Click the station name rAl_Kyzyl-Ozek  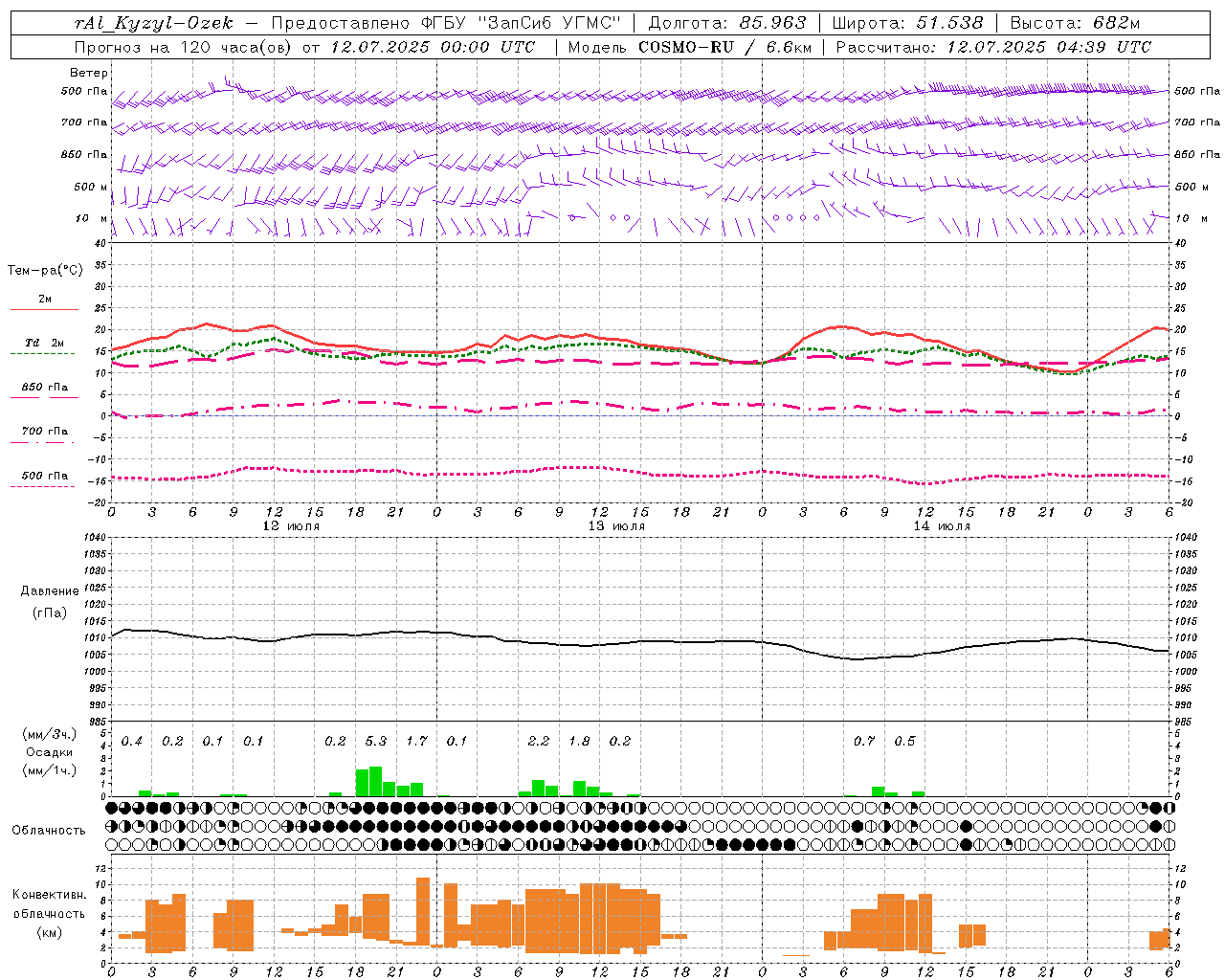[x=153, y=23]
